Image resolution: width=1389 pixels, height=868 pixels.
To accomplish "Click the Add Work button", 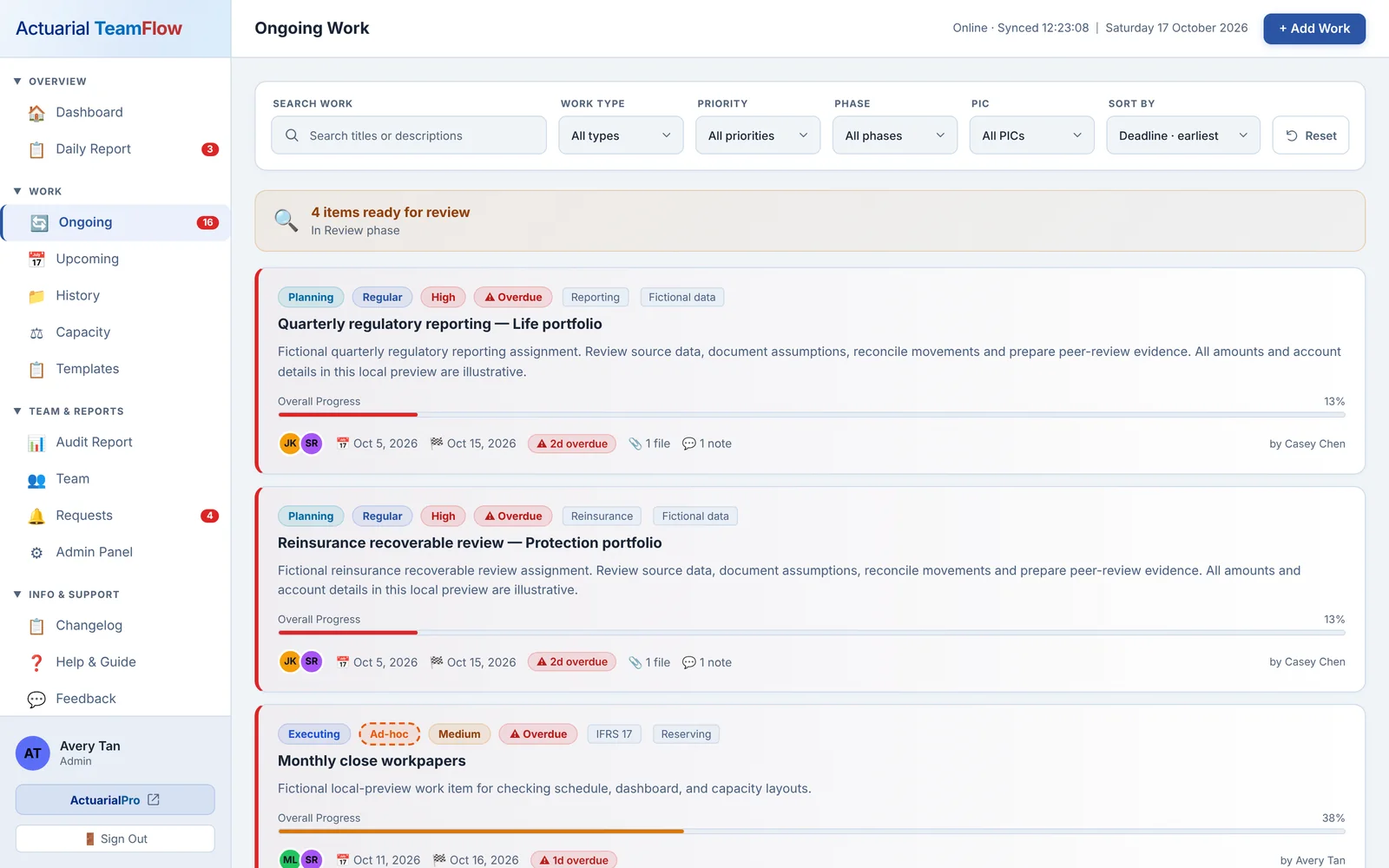I will point(1314,29).
